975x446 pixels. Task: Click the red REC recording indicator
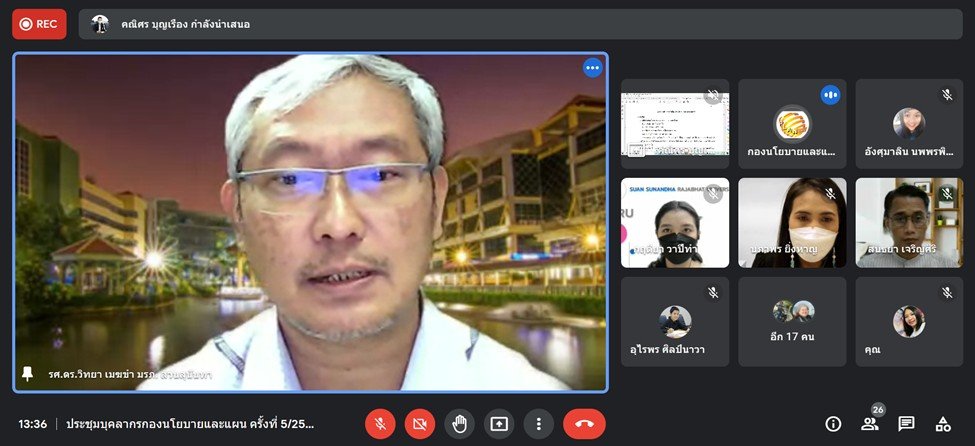[39, 24]
